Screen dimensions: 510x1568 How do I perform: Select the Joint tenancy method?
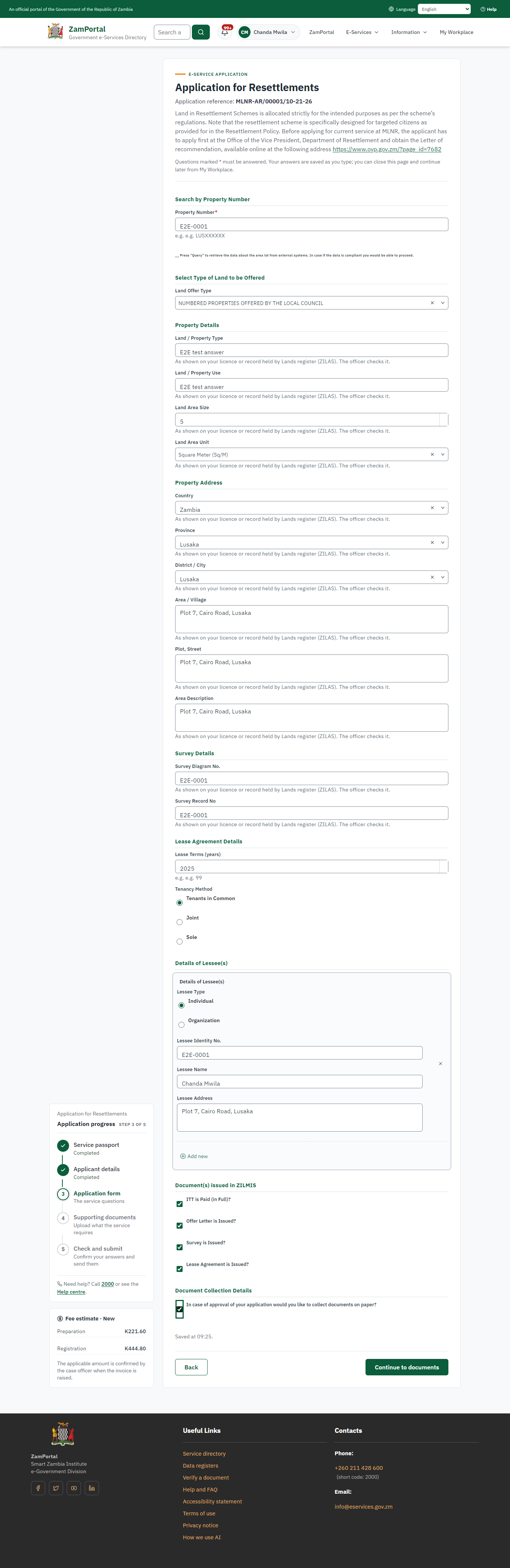[x=180, y=922]
